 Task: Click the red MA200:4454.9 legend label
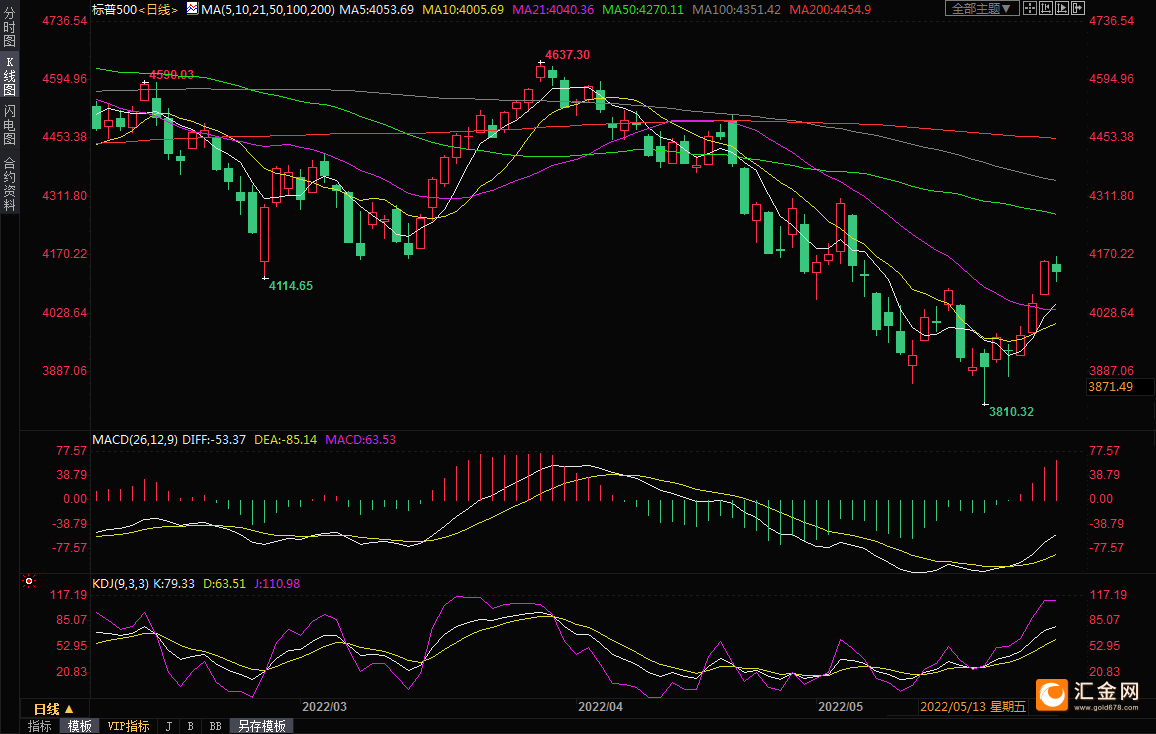coord(830,9)
